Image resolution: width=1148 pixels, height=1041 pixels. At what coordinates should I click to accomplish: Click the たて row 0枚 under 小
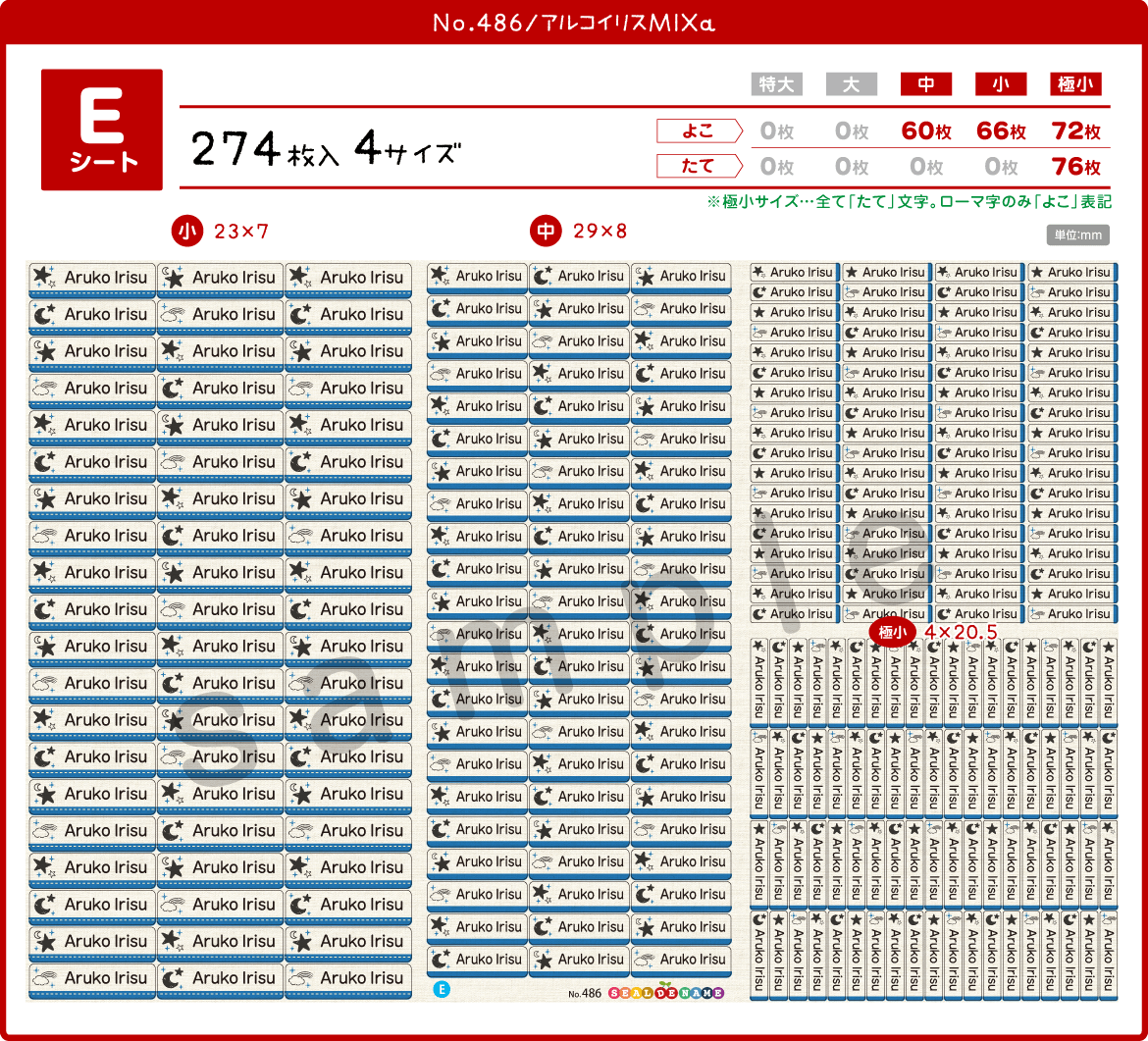click(1001, 167)
